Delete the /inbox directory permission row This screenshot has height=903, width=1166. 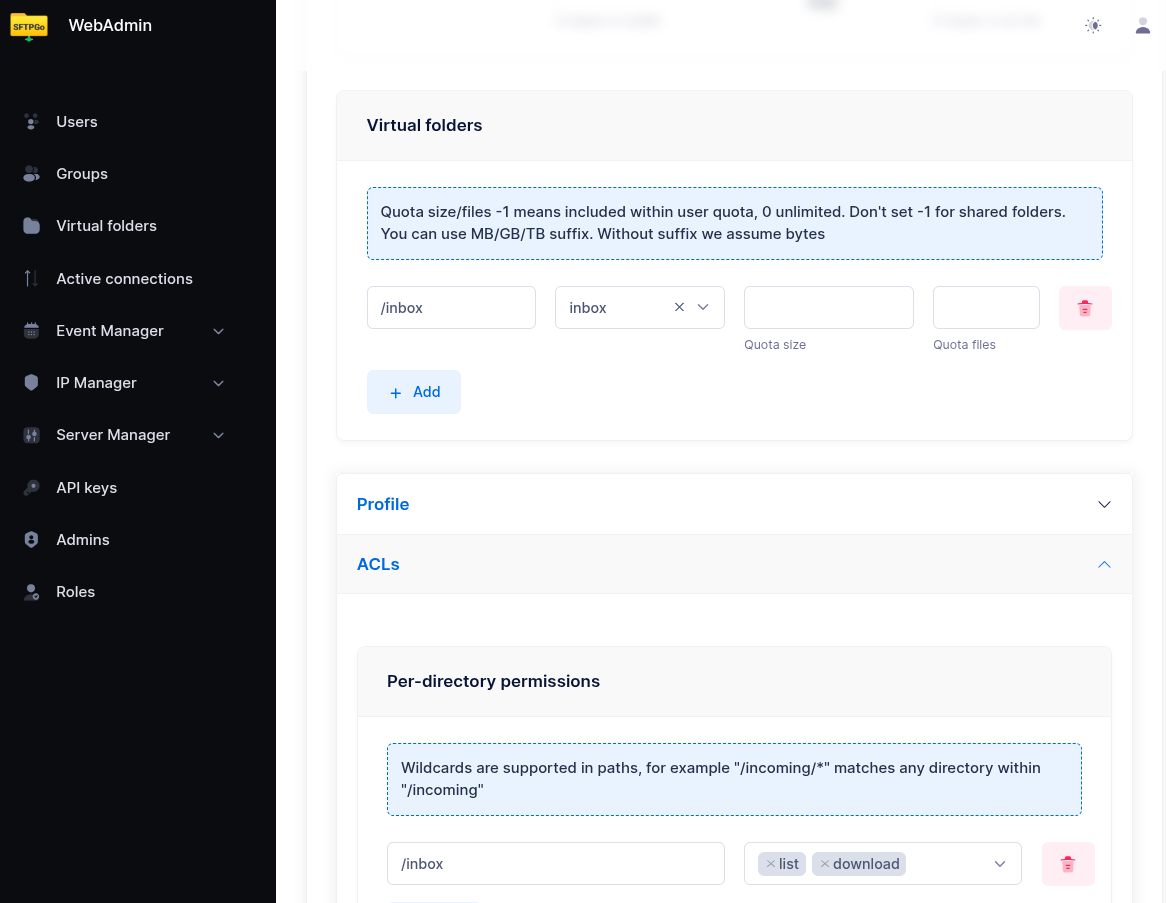pos(1068,864)
